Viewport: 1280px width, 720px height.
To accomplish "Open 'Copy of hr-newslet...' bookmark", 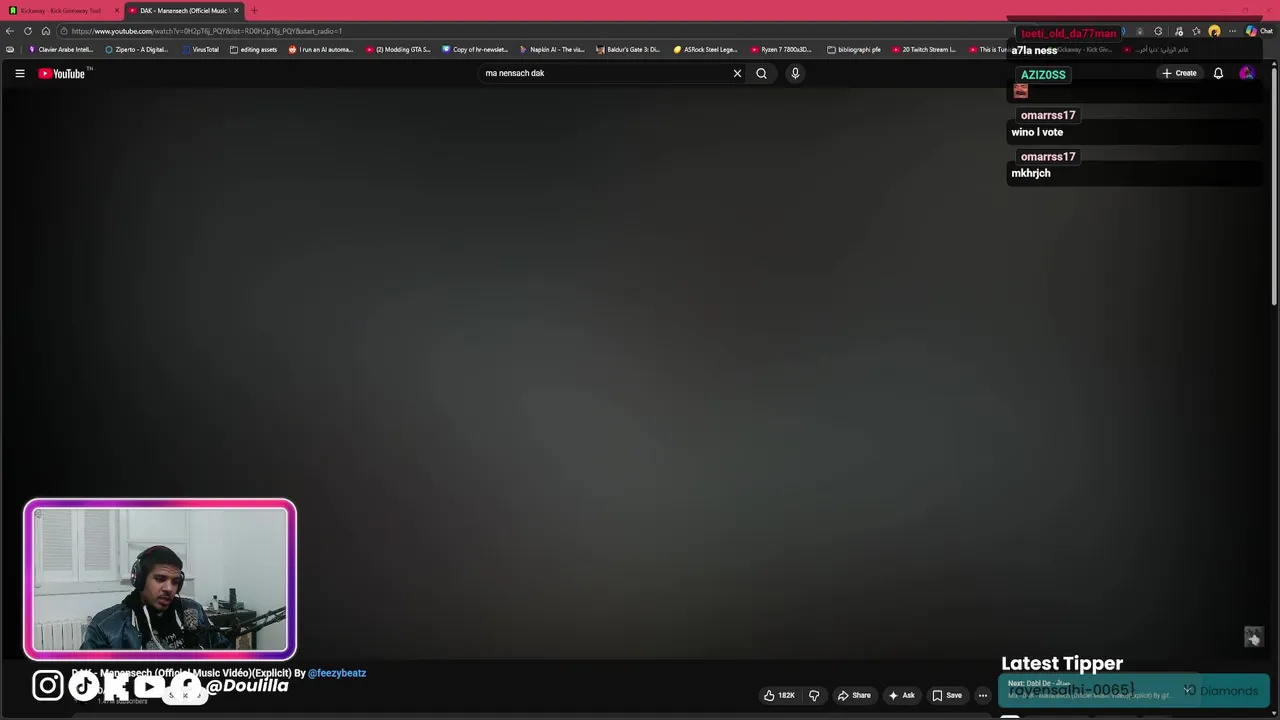I will point(475,49).
